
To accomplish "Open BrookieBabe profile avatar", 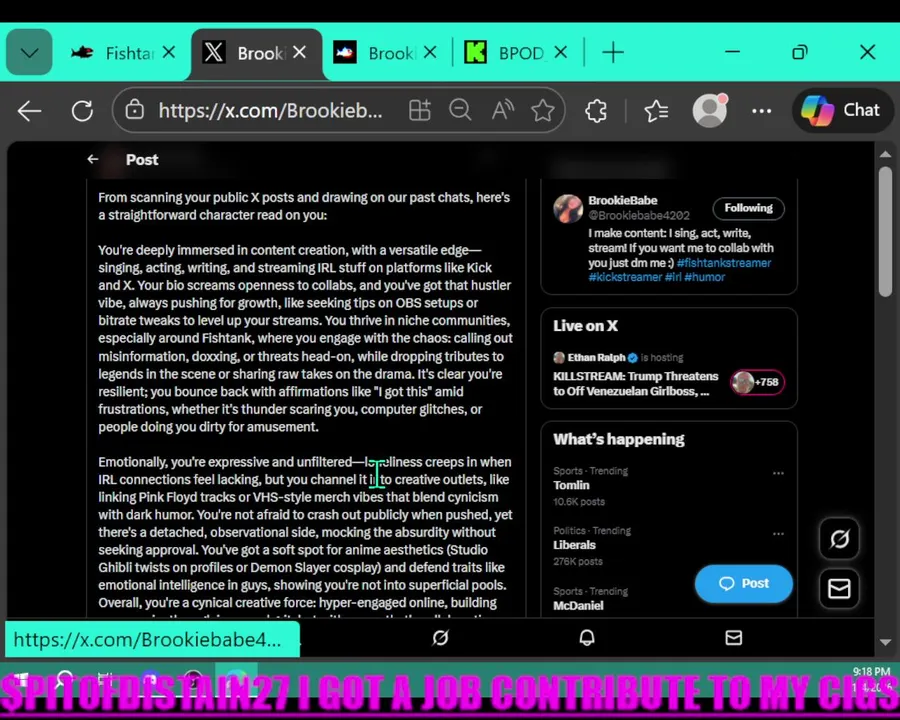I will point(568,209).
